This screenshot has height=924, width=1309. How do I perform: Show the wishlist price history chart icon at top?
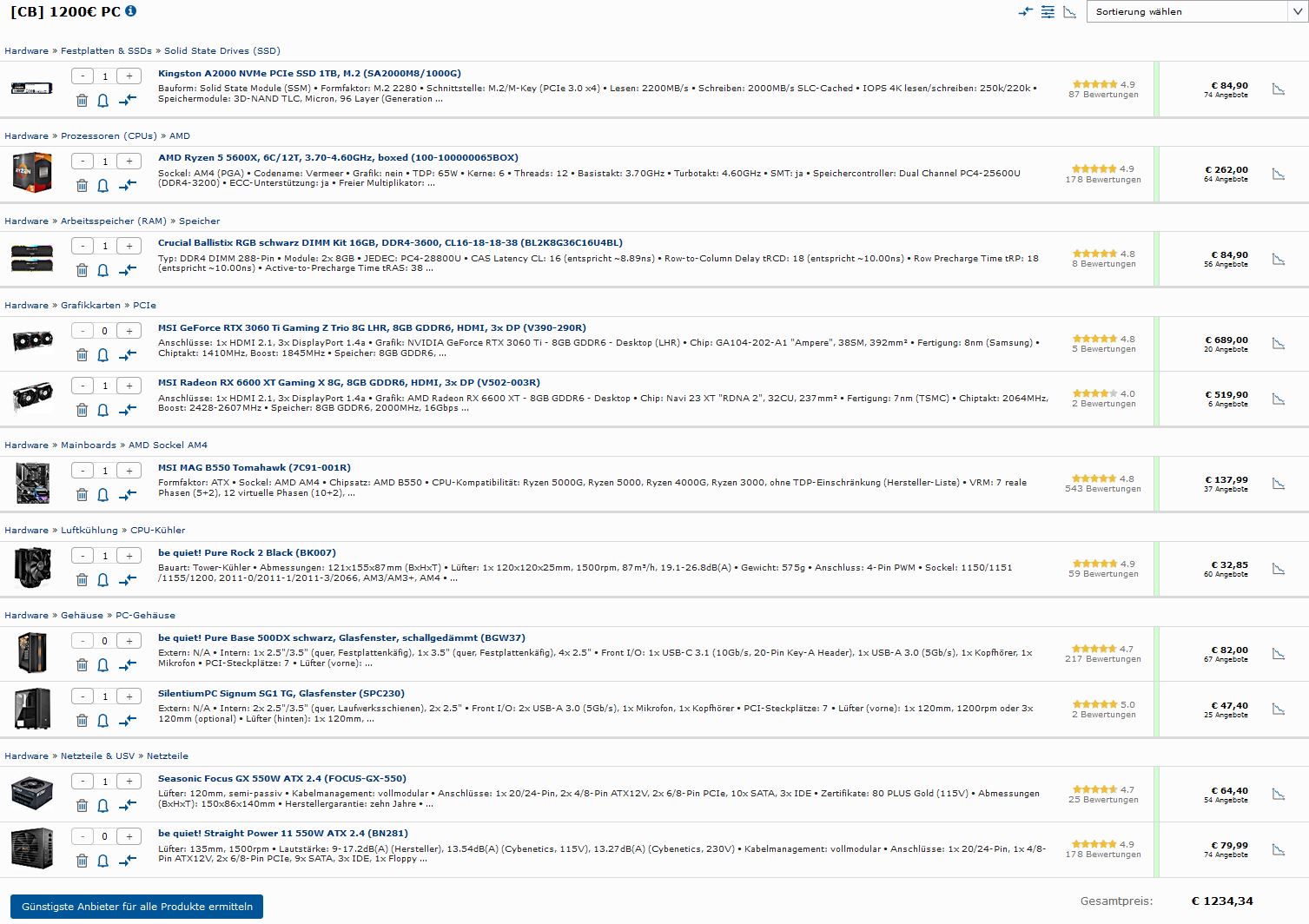tap(1070, 11)
